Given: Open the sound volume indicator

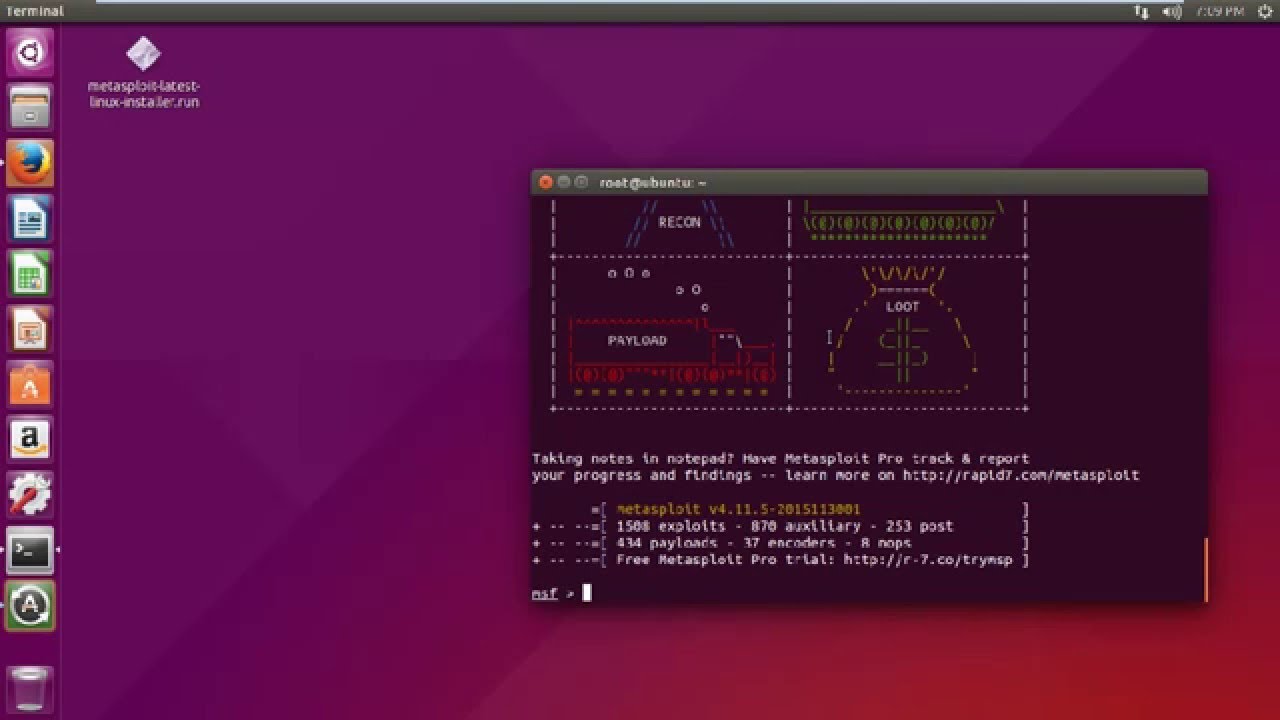Looking at the screenshot, I should click(x=1172, y=11).
